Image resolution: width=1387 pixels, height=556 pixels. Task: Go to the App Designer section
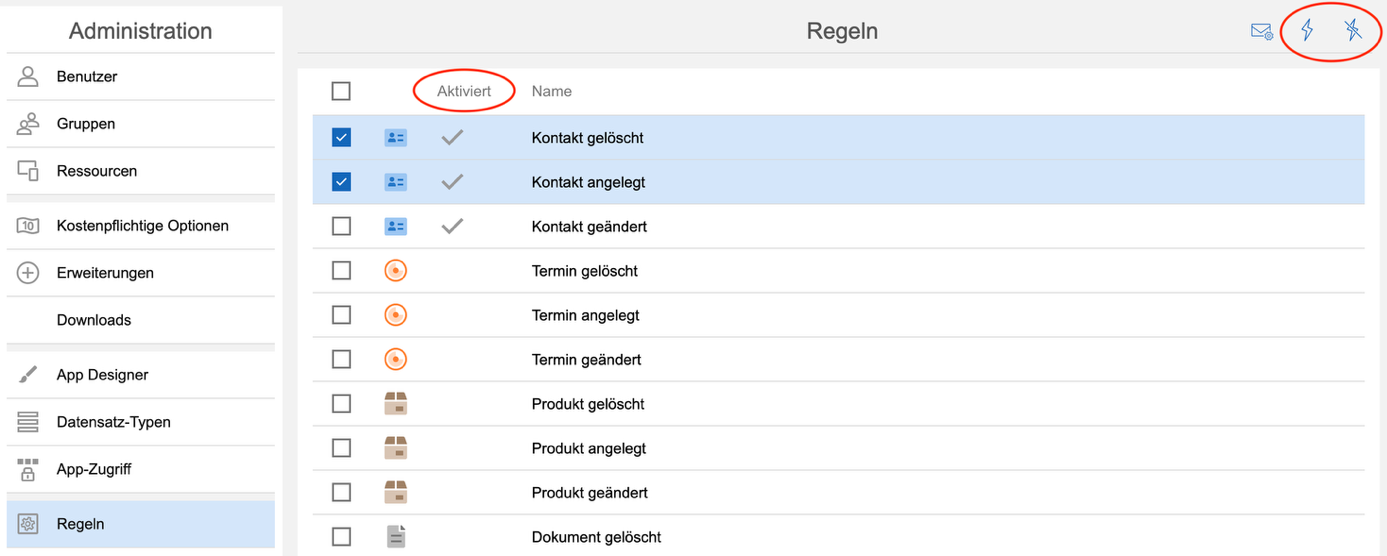pos(102,375)
